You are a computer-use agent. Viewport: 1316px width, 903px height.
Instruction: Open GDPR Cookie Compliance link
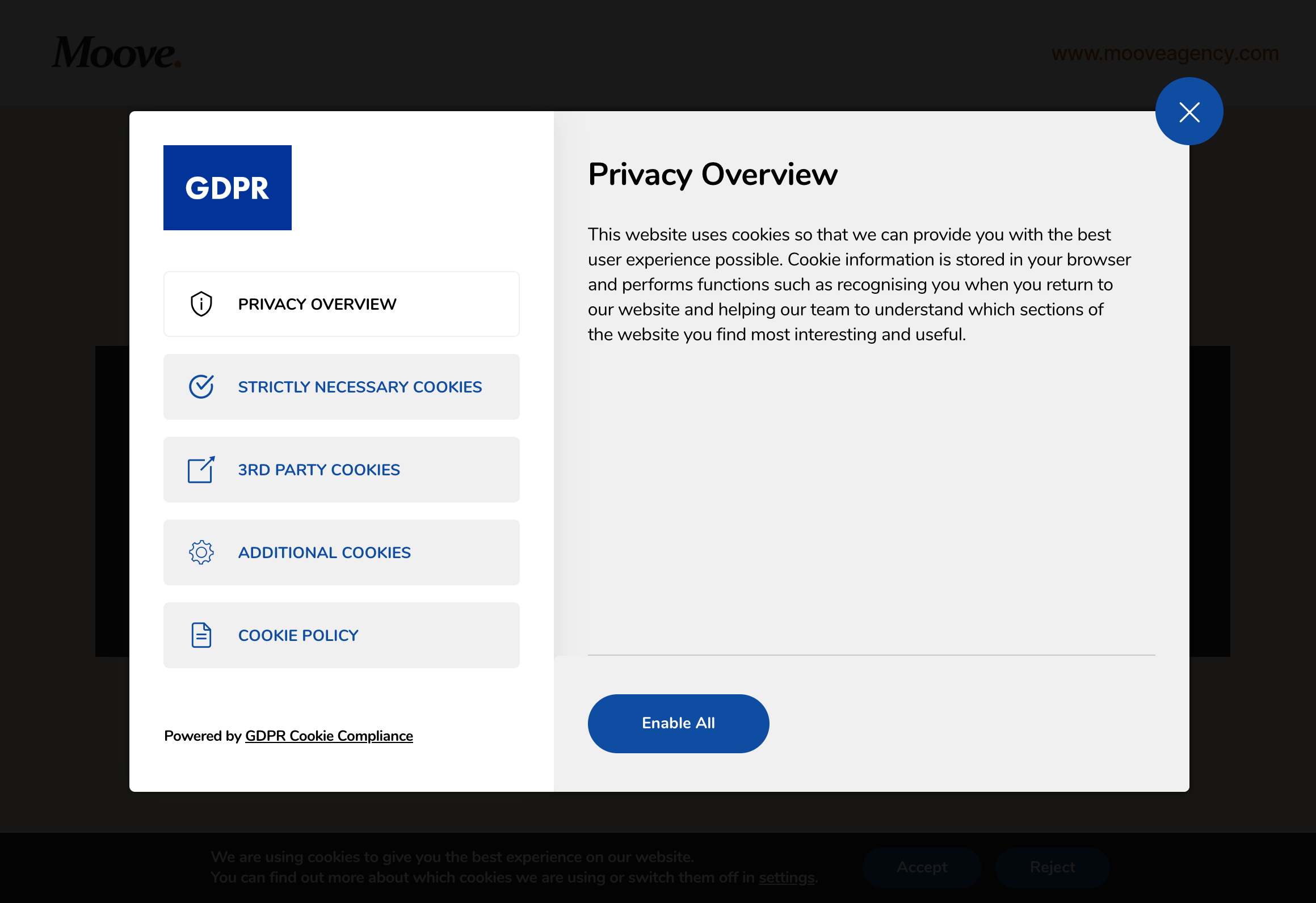click(x=328, y=736)
